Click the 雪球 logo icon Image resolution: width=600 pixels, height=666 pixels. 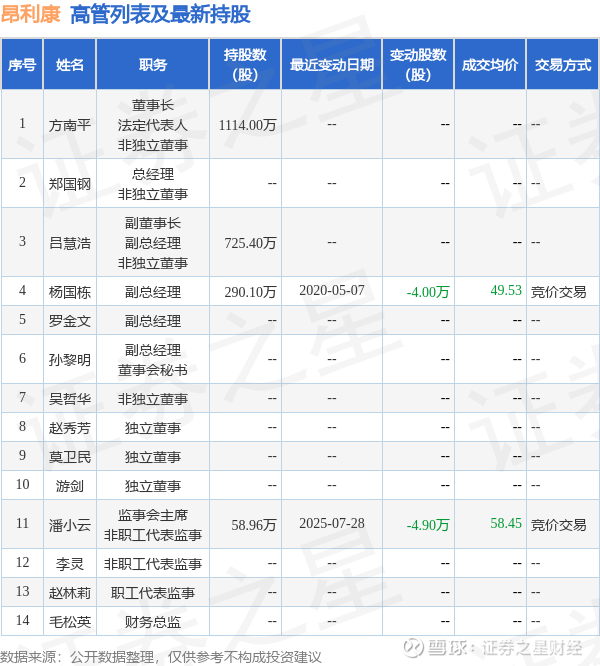pyautogui.click(x=414, y=647)
